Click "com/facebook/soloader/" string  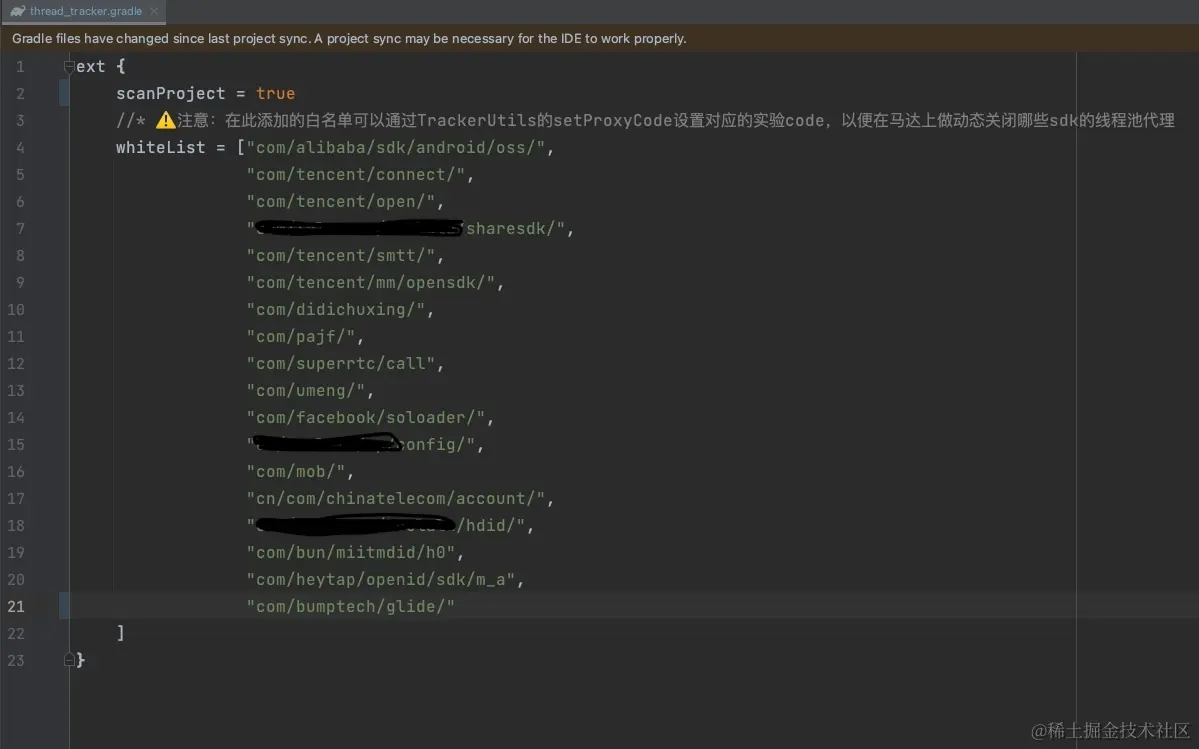(366, 417)
